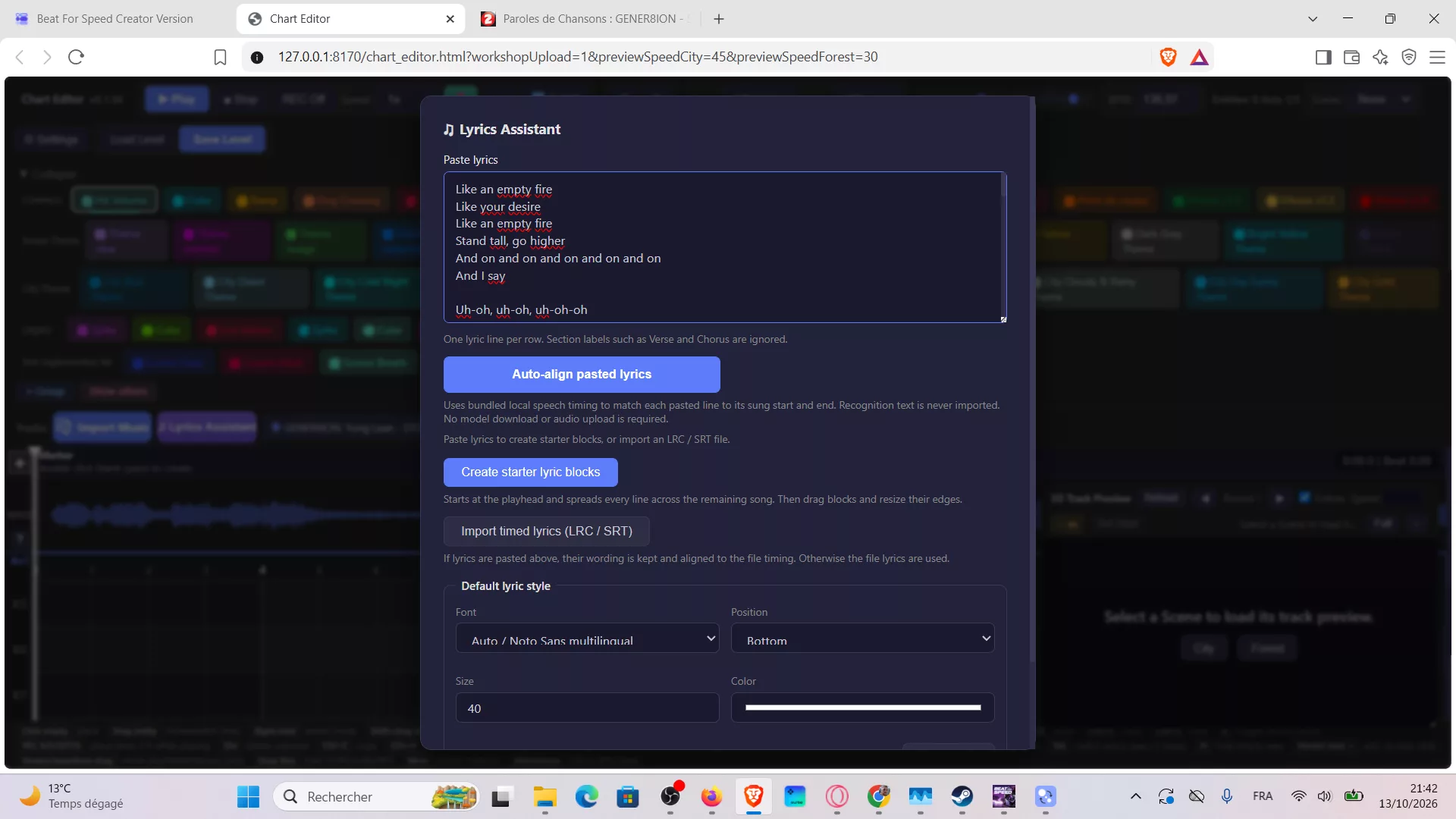
Task: Open the Brave Wallet icon
Action: coord(1351,57)
